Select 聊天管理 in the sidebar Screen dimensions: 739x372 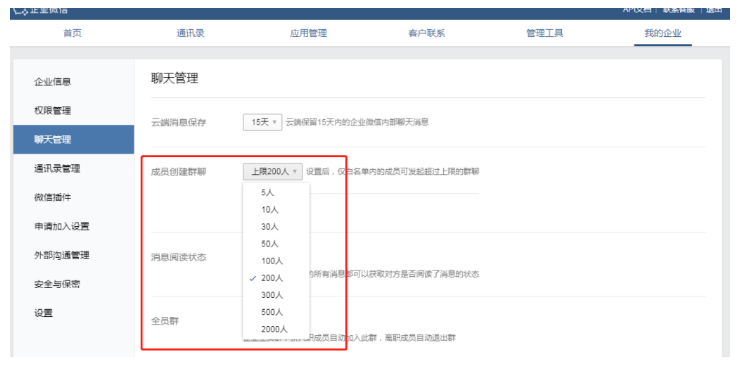tap(74, 140)
